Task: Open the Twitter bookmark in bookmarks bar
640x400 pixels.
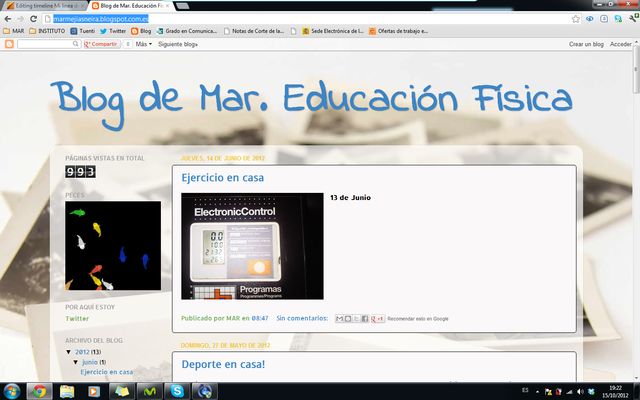Action: pyautogui.click(x=113, y=31)
